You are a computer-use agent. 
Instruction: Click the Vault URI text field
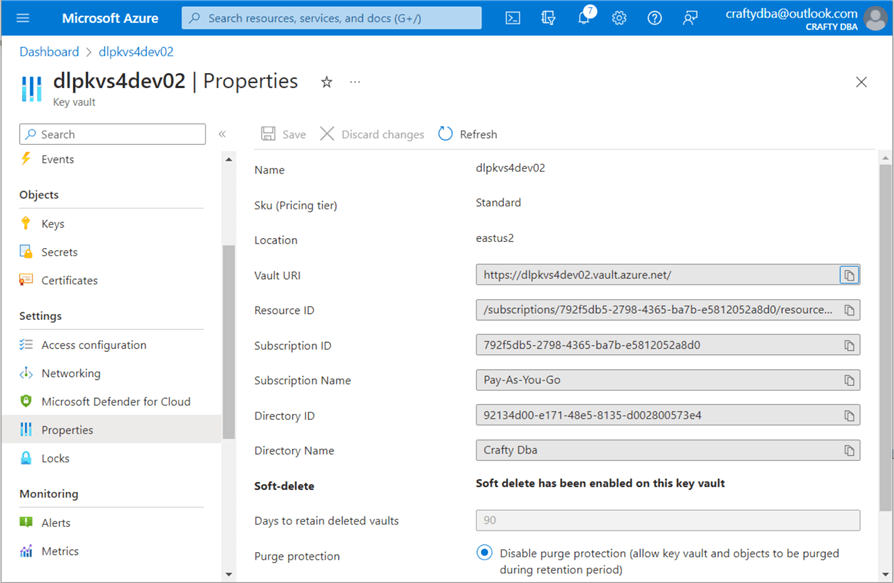[x=657, y=275]
